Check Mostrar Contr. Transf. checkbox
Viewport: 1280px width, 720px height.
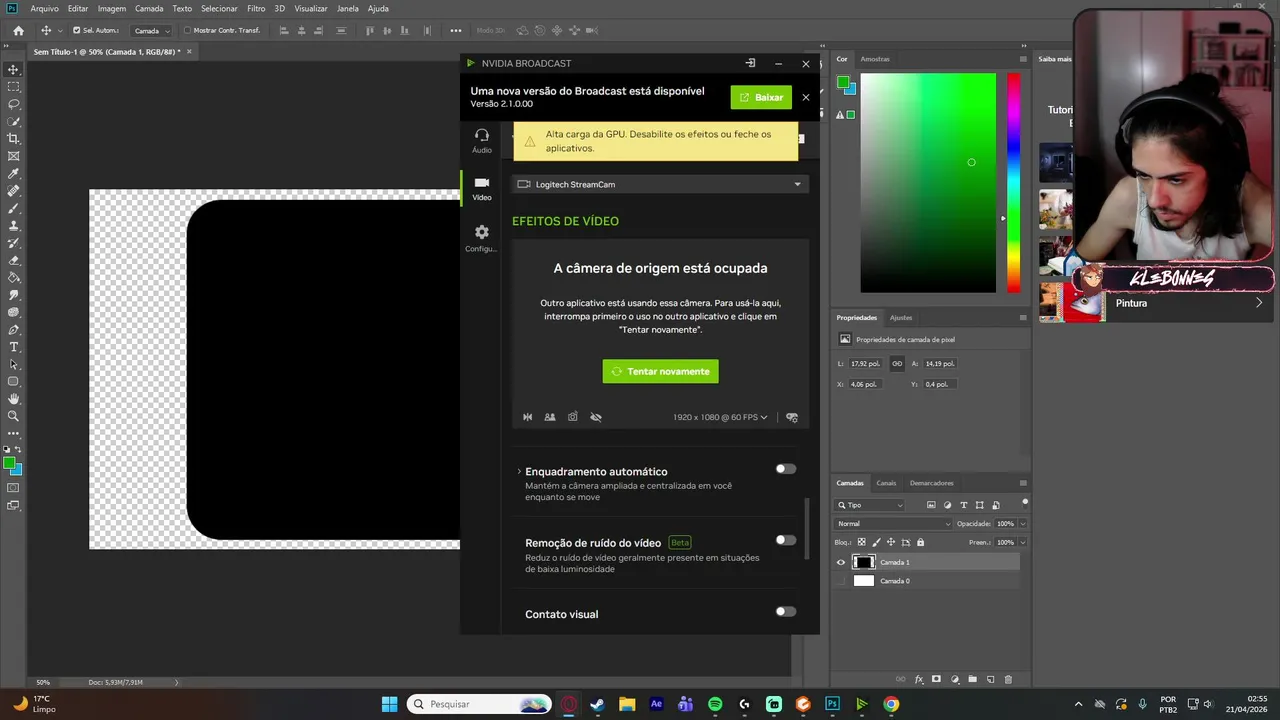pyautogui.click(x=188, y=30)
